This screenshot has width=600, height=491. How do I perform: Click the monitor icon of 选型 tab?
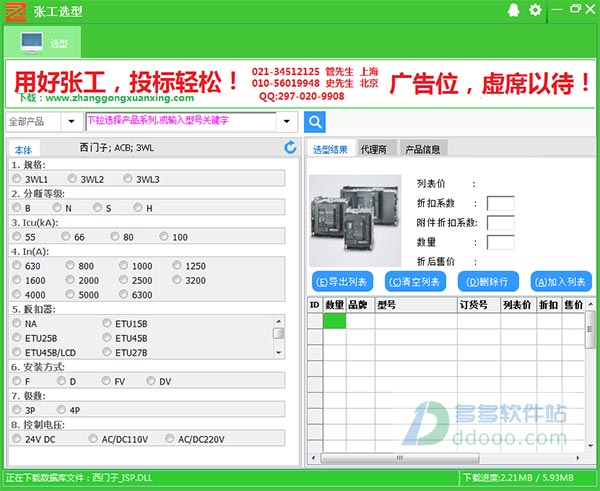[x=32, y=42]
